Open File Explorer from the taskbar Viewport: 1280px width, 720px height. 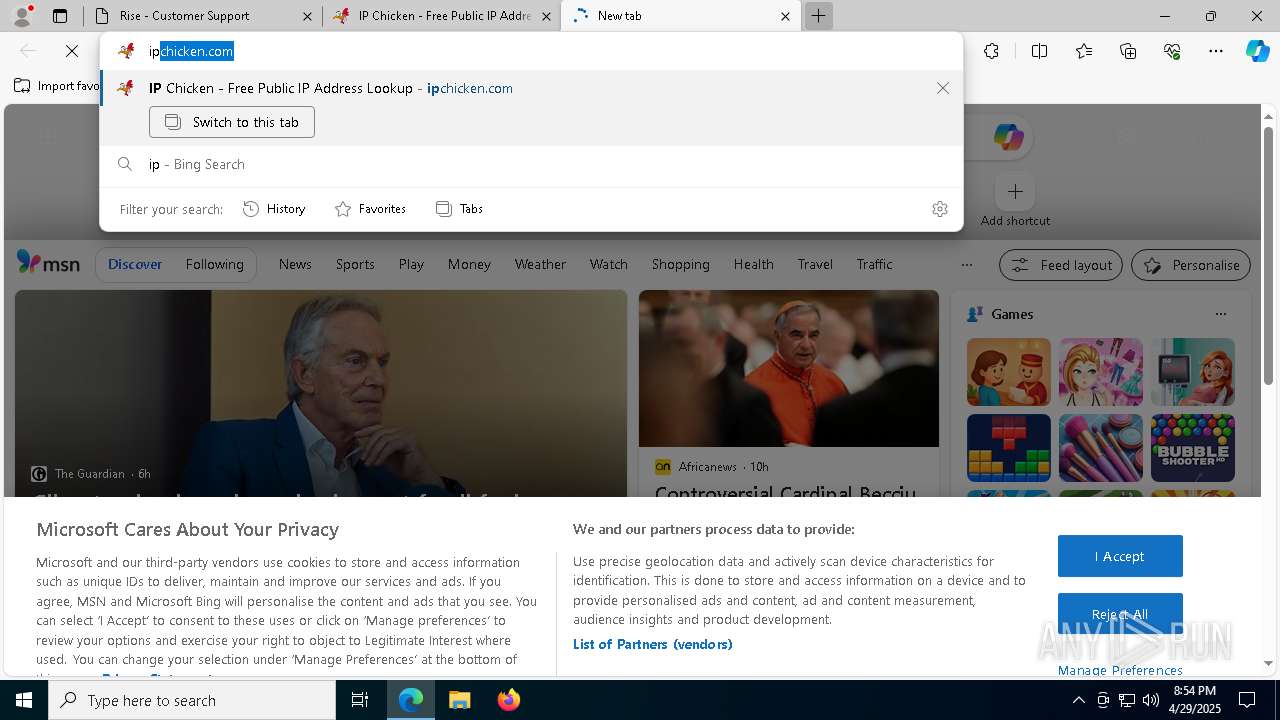[459, 700]
